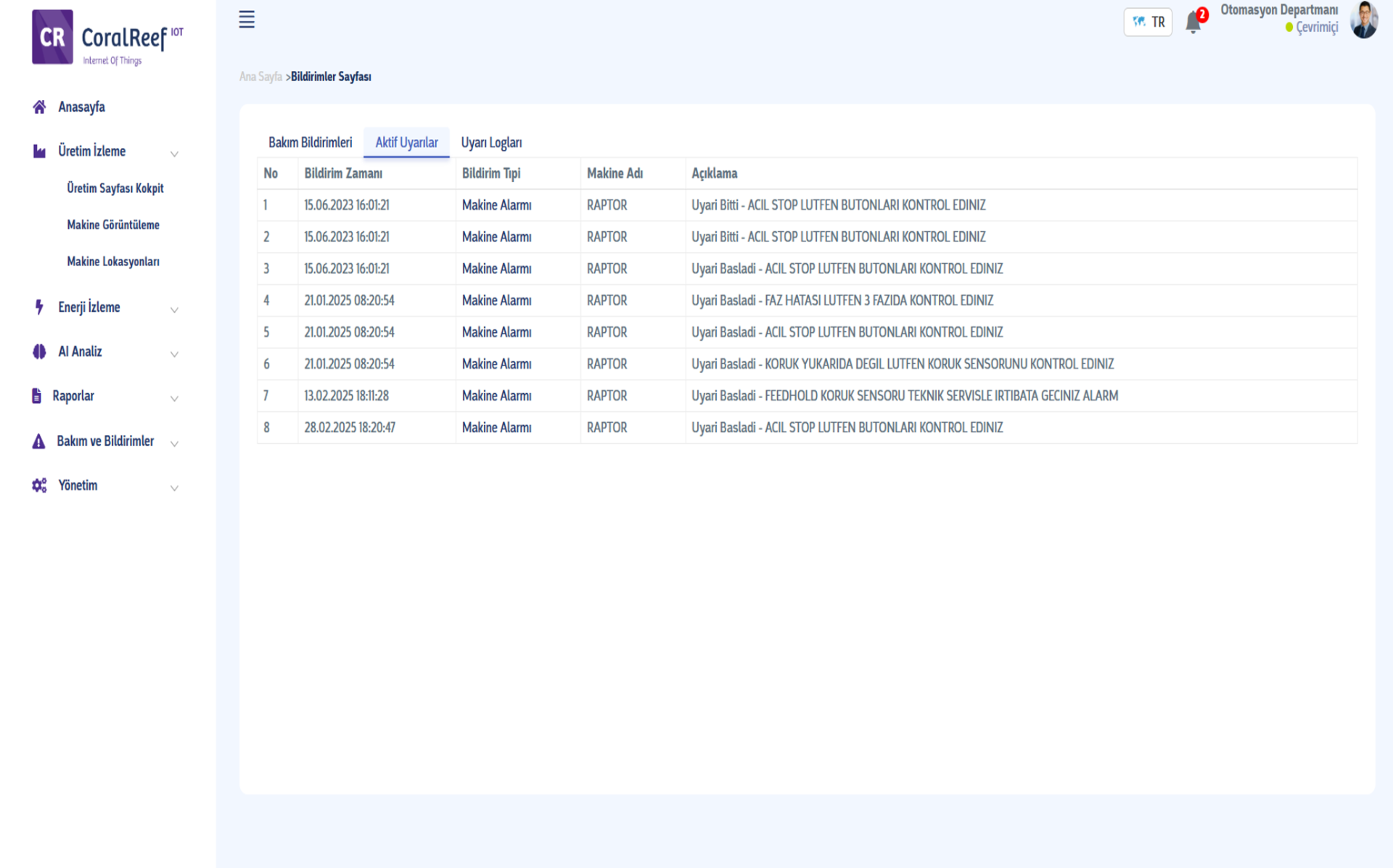
Task: Expand the Yönetim menu chevron
Action: pos(174,488)
